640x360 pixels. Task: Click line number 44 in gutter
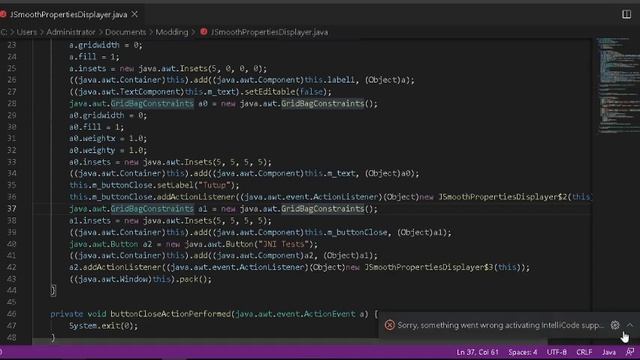pos(12,290)
